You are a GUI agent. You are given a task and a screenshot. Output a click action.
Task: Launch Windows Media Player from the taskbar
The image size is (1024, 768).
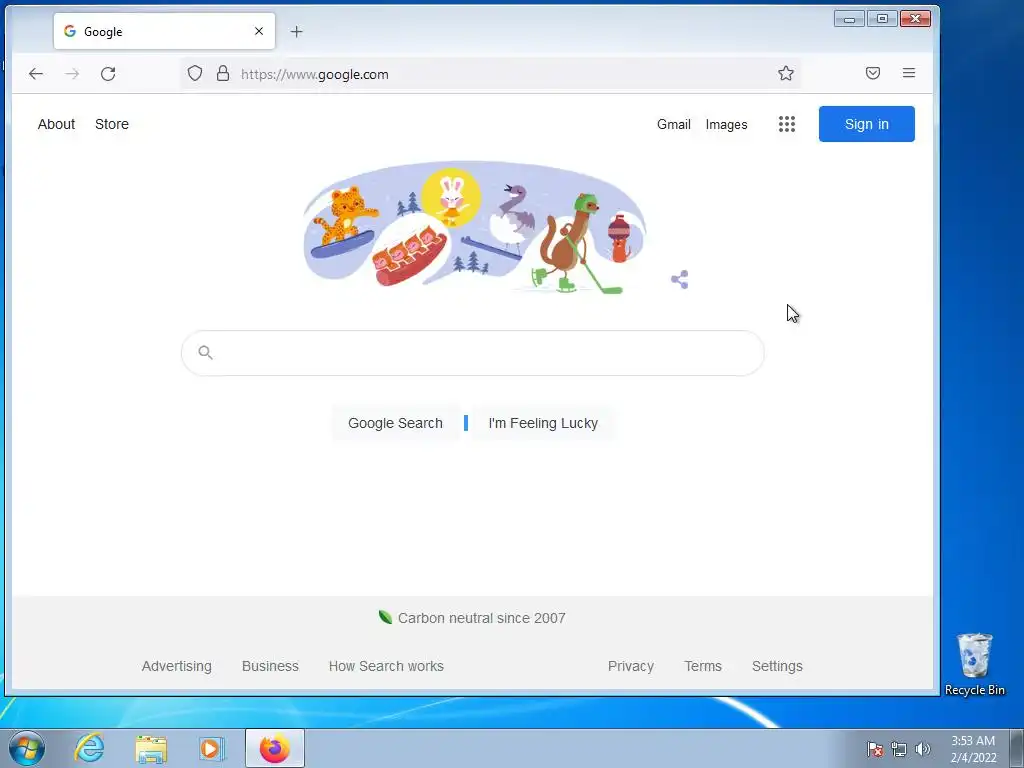coord(211,748)
